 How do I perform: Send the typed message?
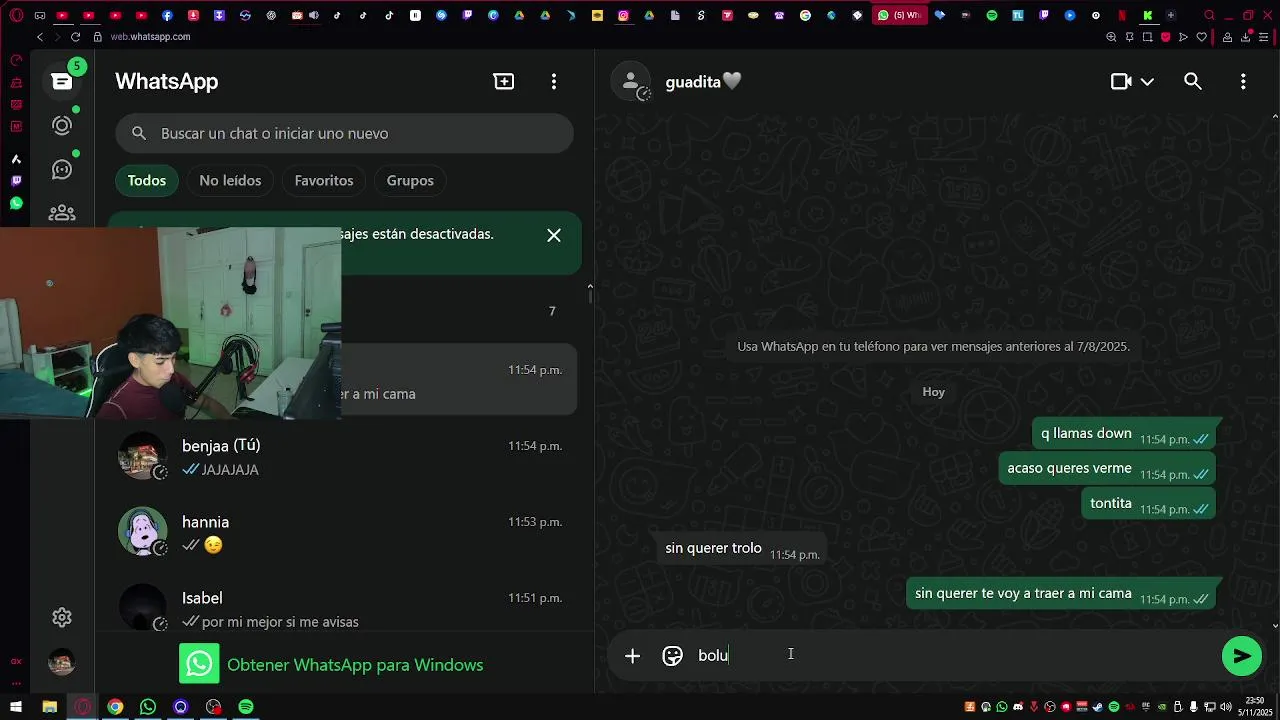click(x=1242, y=656)
